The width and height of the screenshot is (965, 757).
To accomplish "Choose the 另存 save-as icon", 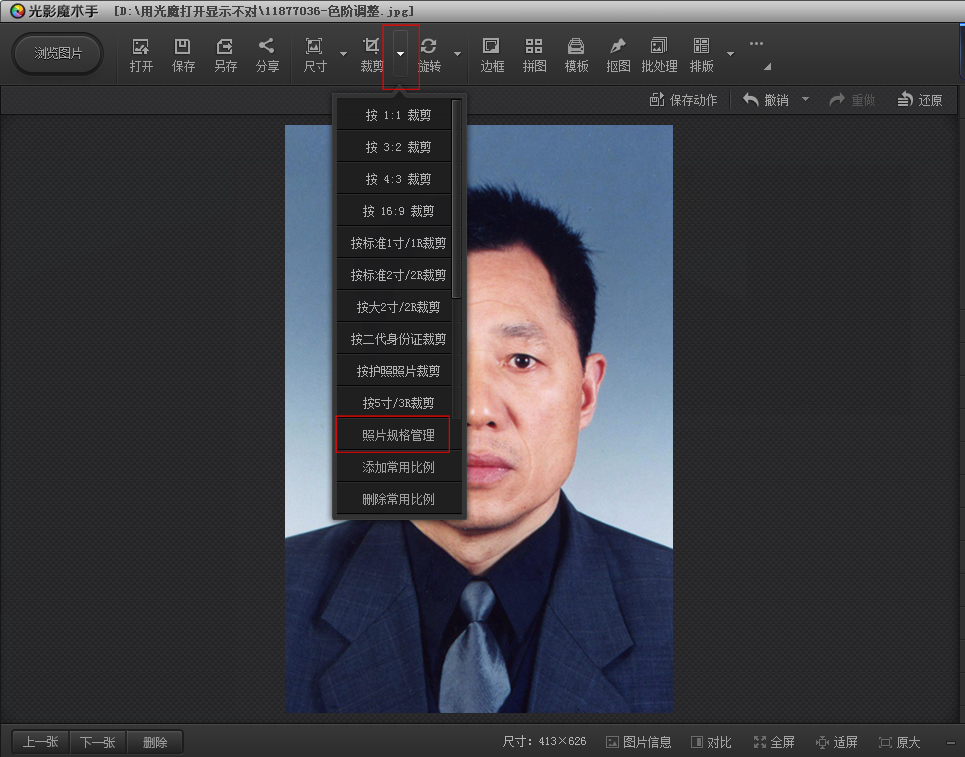I will point(225,55).
